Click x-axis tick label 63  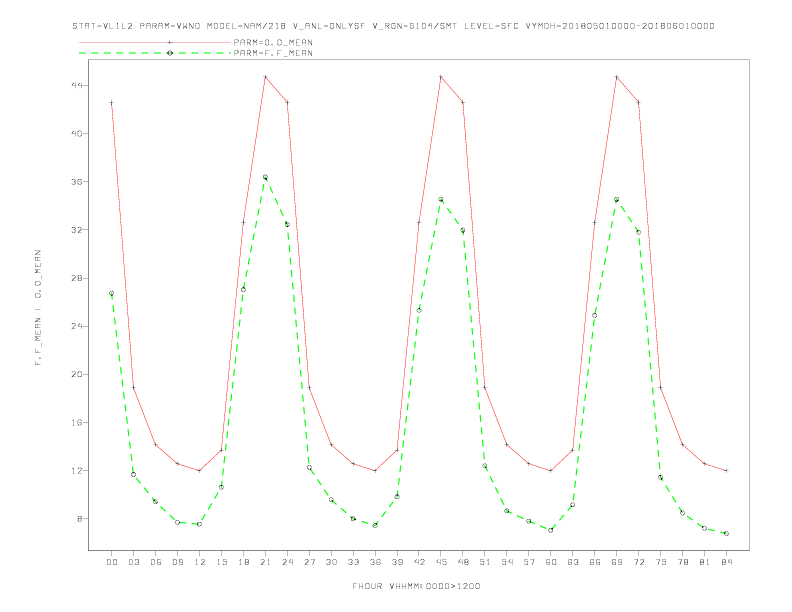tap(573, 562)
